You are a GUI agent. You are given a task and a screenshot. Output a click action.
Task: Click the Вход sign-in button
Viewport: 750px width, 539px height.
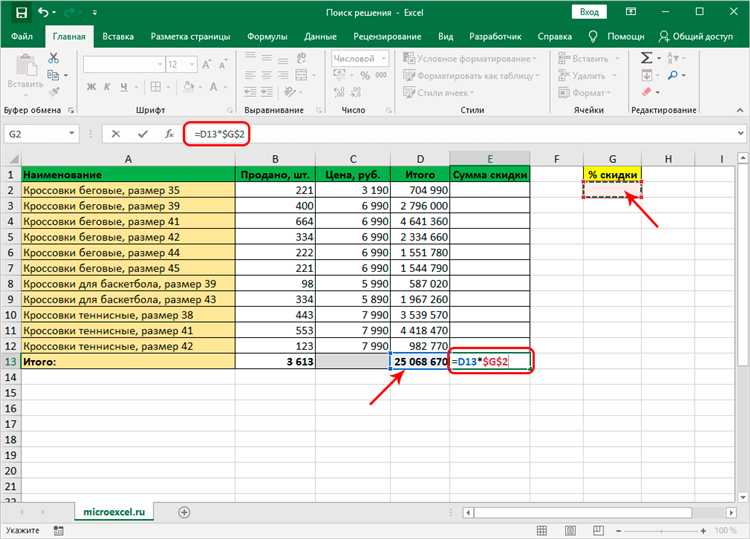589,12
